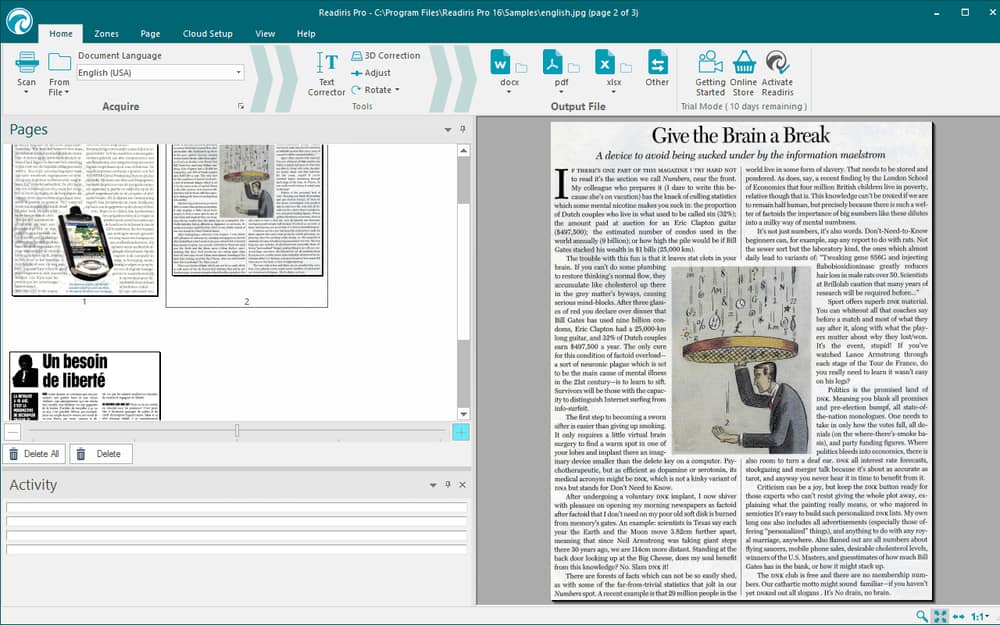Open the View tab
This screenshot has width=1000, height=625.
click(x=265, y=34)
